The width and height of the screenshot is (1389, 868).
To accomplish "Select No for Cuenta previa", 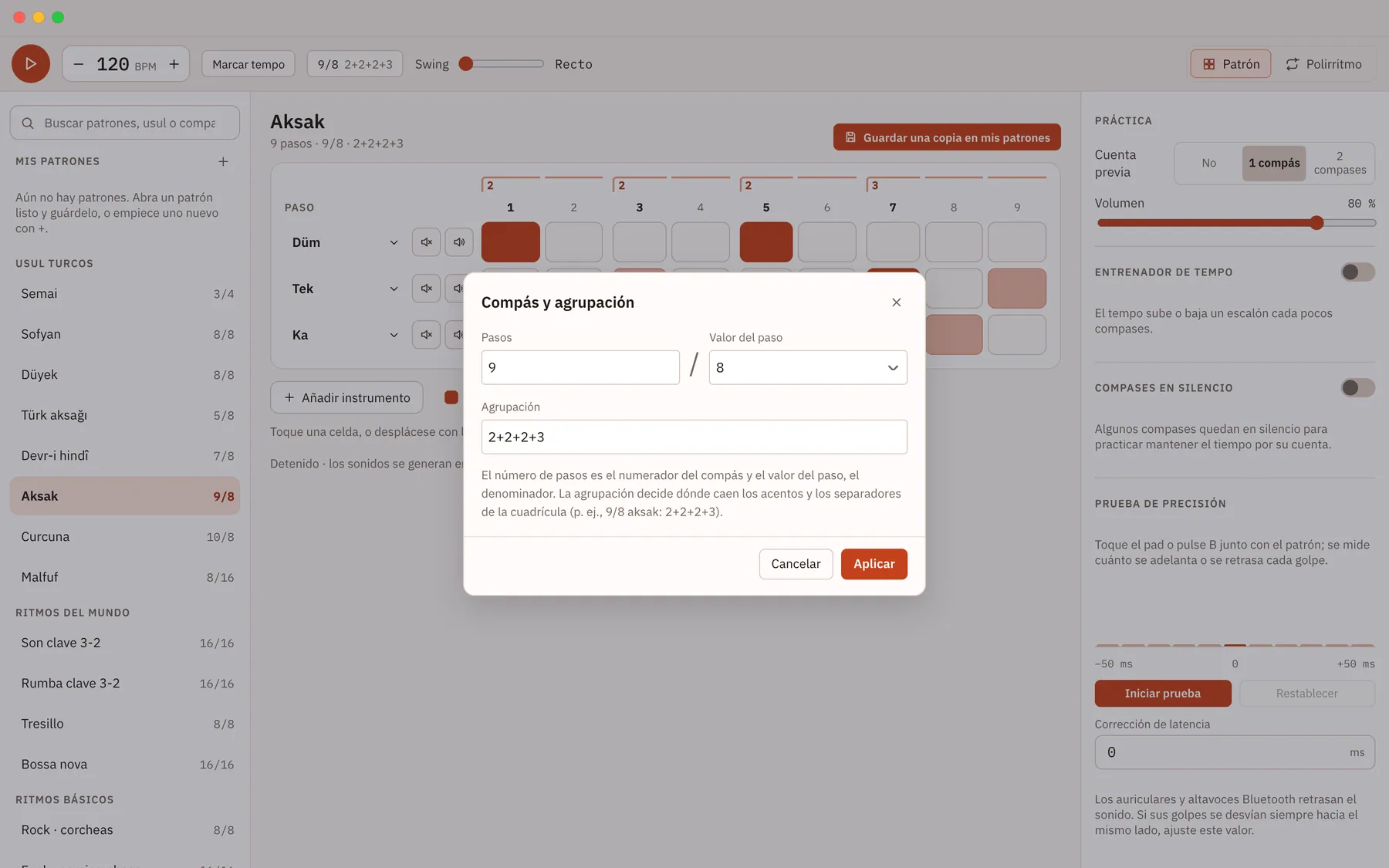I will point(1208,164).
